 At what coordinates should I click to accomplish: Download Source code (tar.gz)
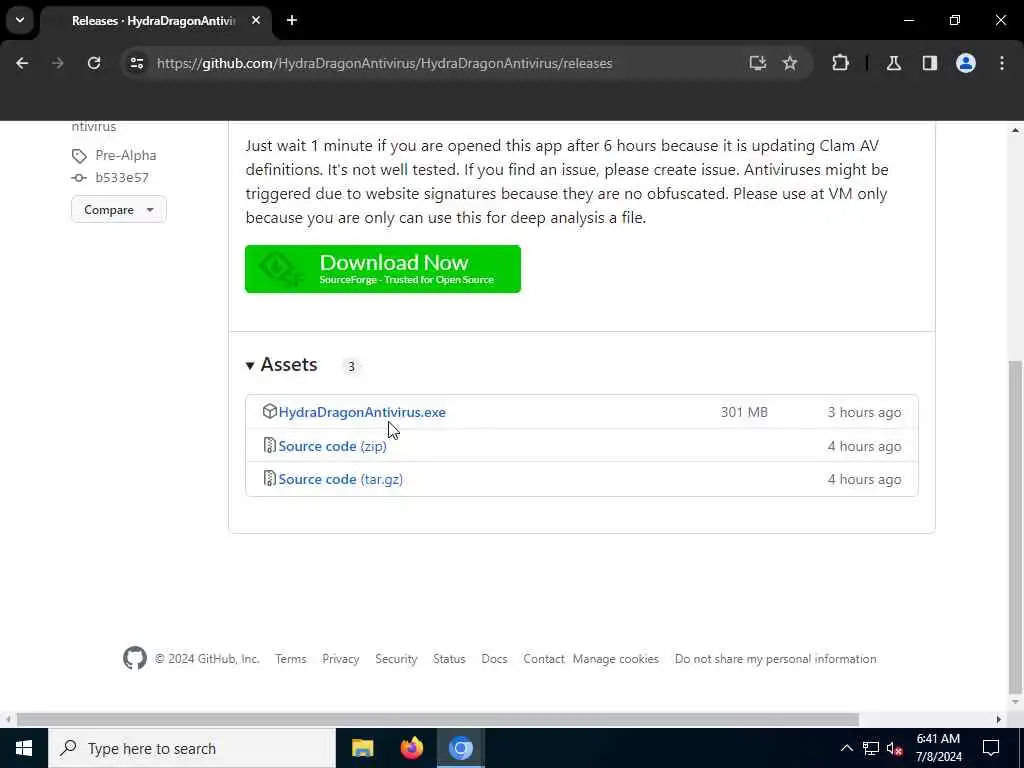340,479
